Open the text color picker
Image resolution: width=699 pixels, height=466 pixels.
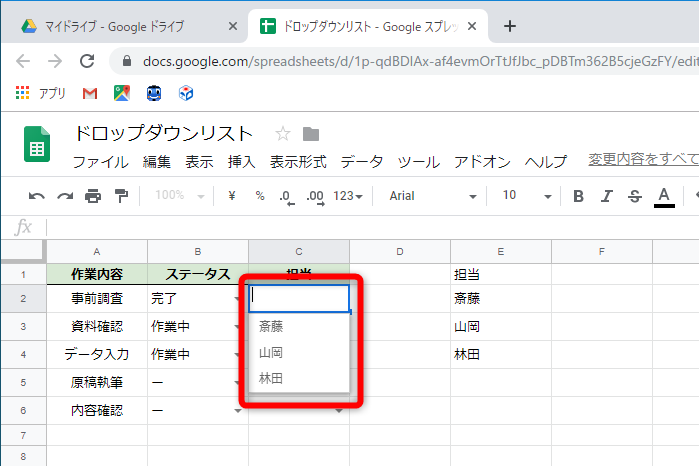[664, 197]
